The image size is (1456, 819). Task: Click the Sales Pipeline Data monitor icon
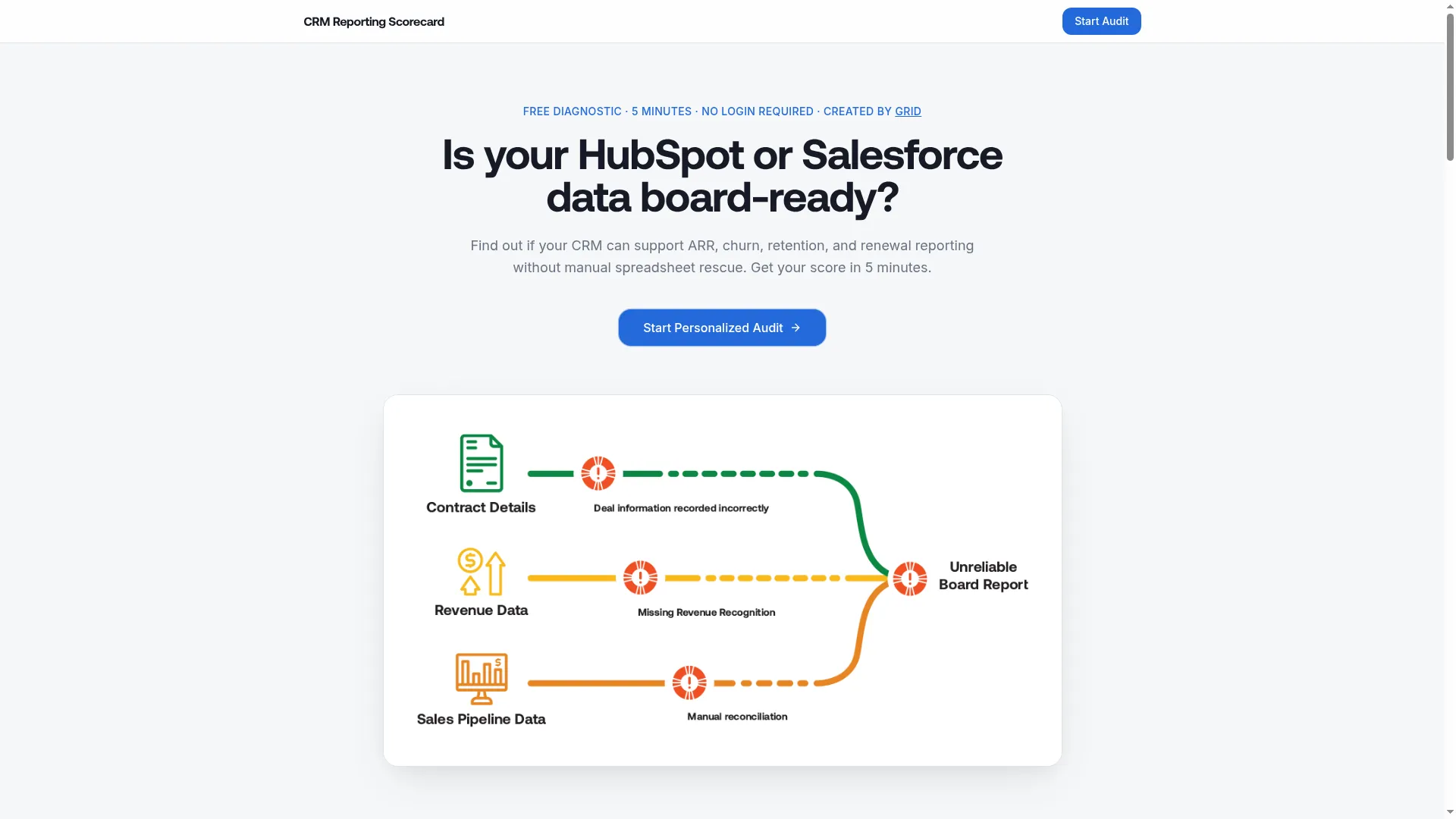coord(482,679)
